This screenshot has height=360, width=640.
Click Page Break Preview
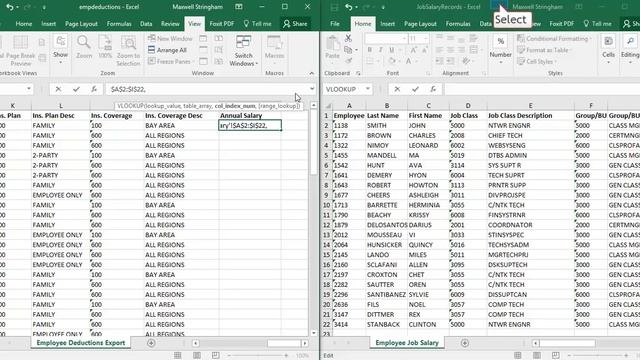pyautogui.click(x=20, y=51)
